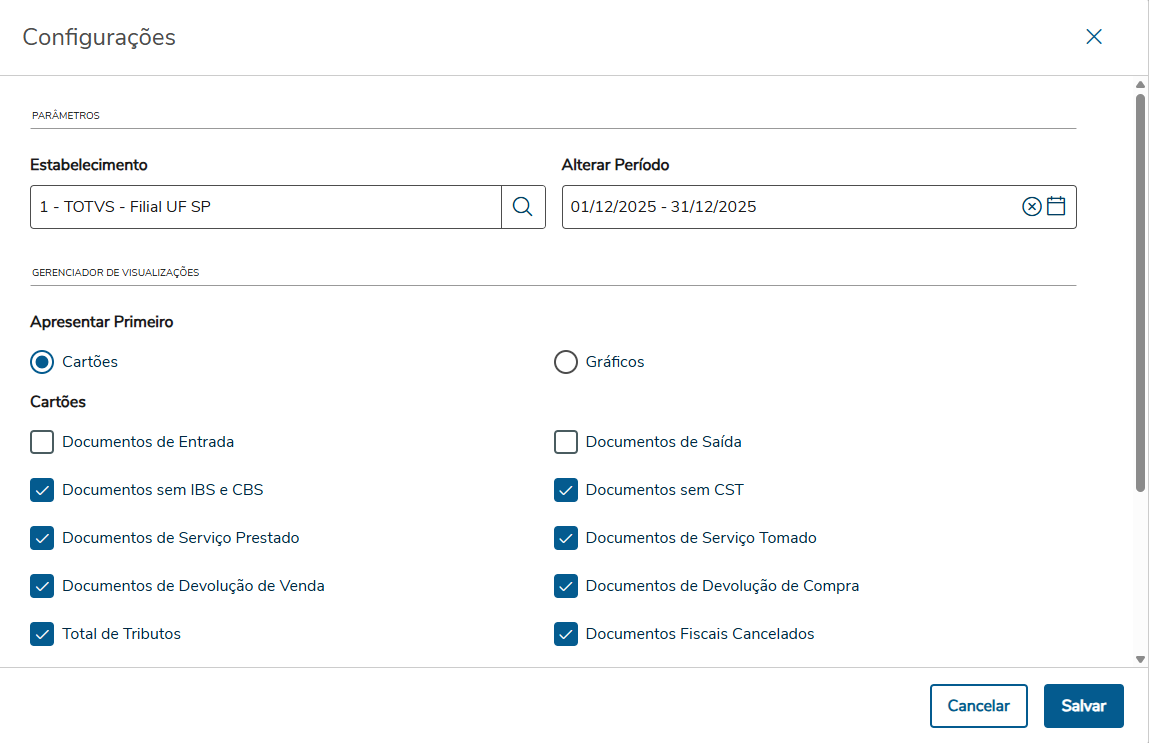Click the Cancelar button
The width and height of the screenshot is (1149, 743).
(978, 706)
